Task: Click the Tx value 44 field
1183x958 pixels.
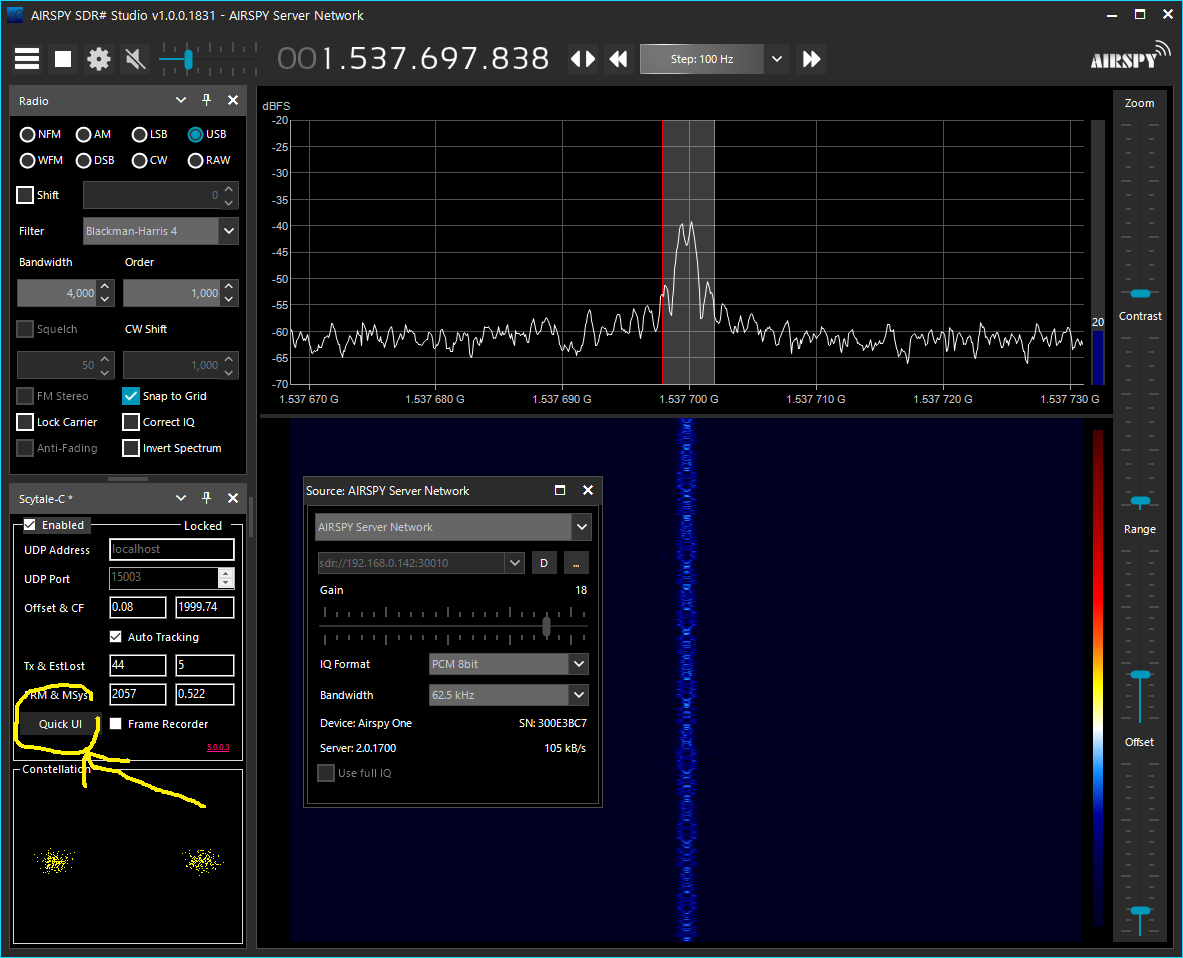Action: 138,665
